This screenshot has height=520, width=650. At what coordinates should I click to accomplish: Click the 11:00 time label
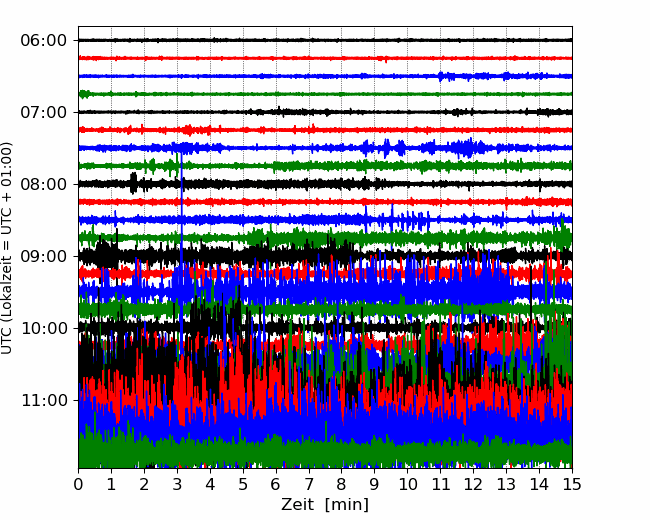point(44,401)
